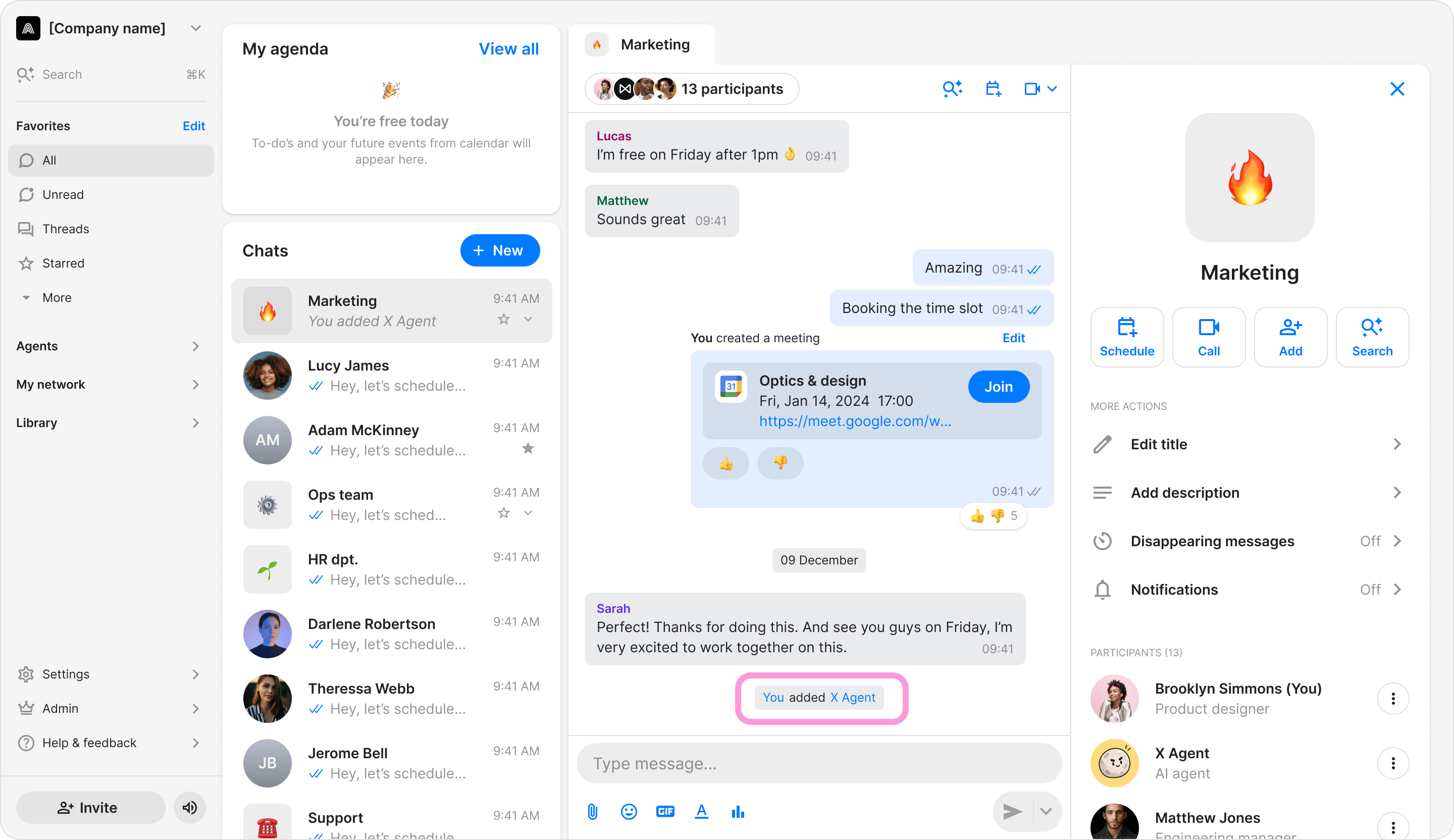
Task: Expand the Agents section
Action: [x=111, y=346]
